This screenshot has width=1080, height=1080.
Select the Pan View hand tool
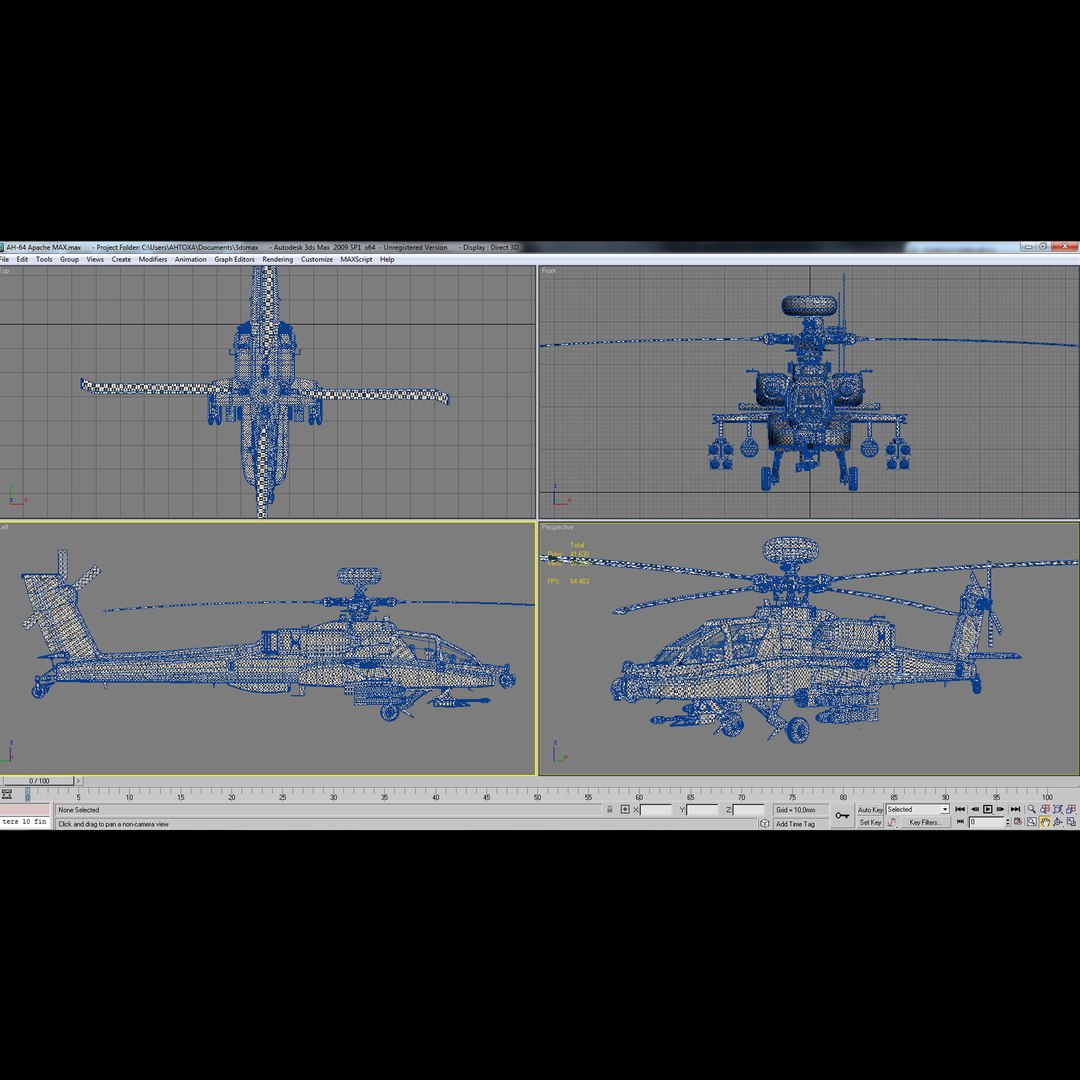(1045, 822)
